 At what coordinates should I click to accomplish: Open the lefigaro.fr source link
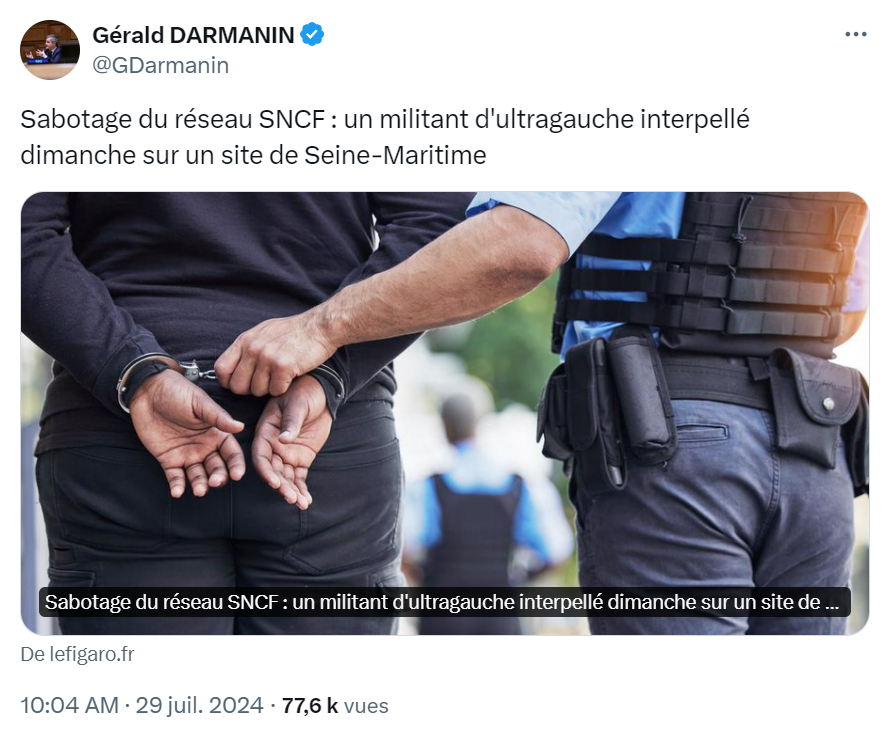pos(78,654)
